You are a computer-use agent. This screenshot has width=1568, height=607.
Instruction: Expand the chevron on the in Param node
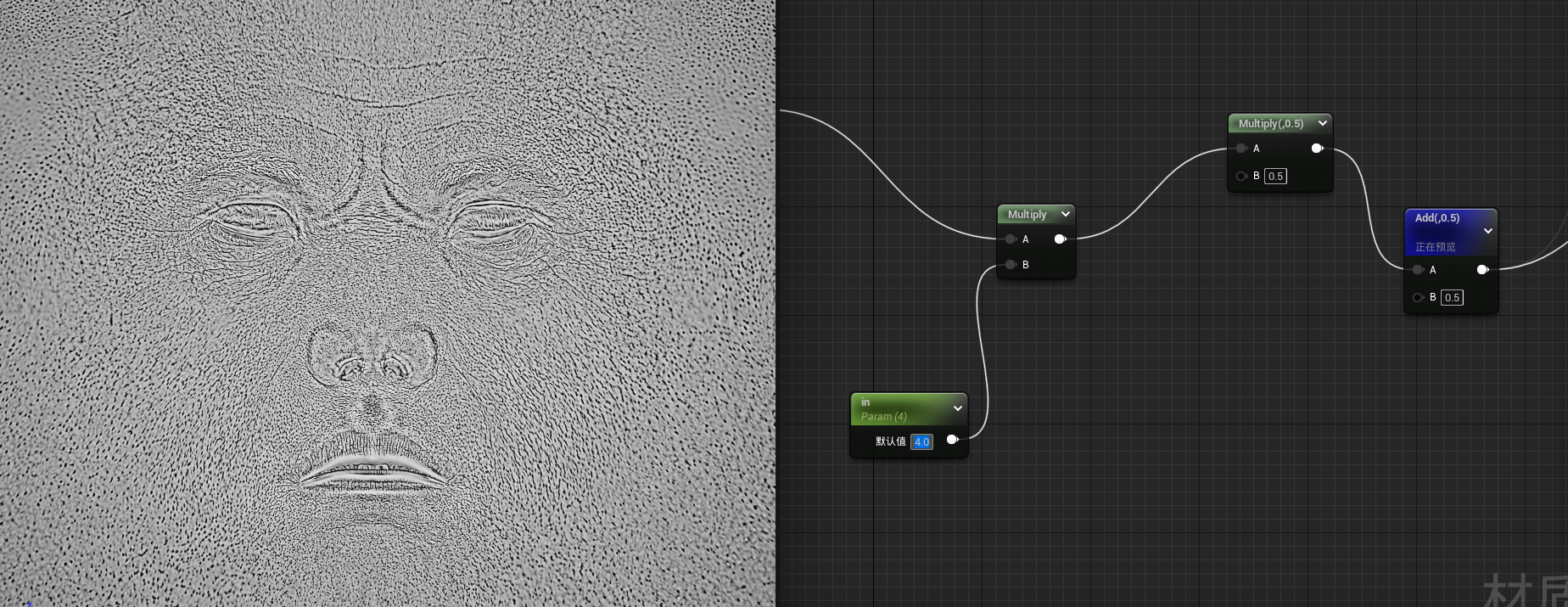958,408
